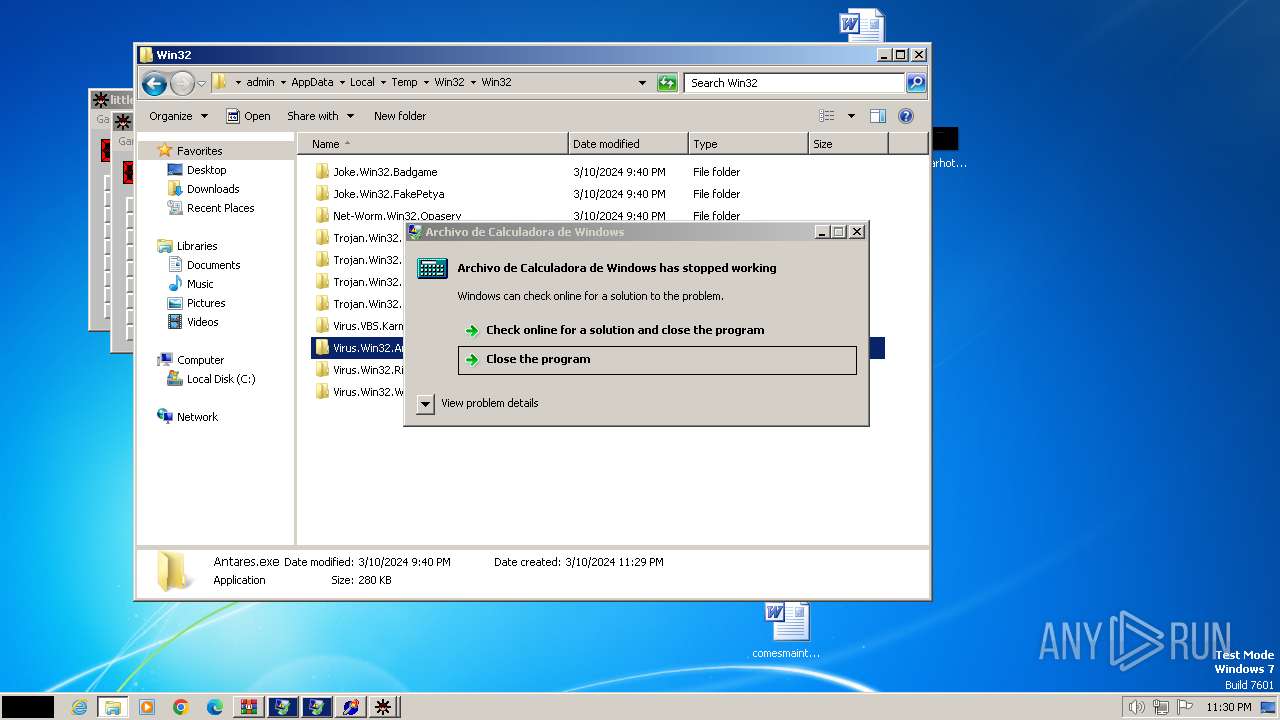This screenshot has height=720, width=1280.
Task: Open Desktop in the navigation pane
Action: 206,170
